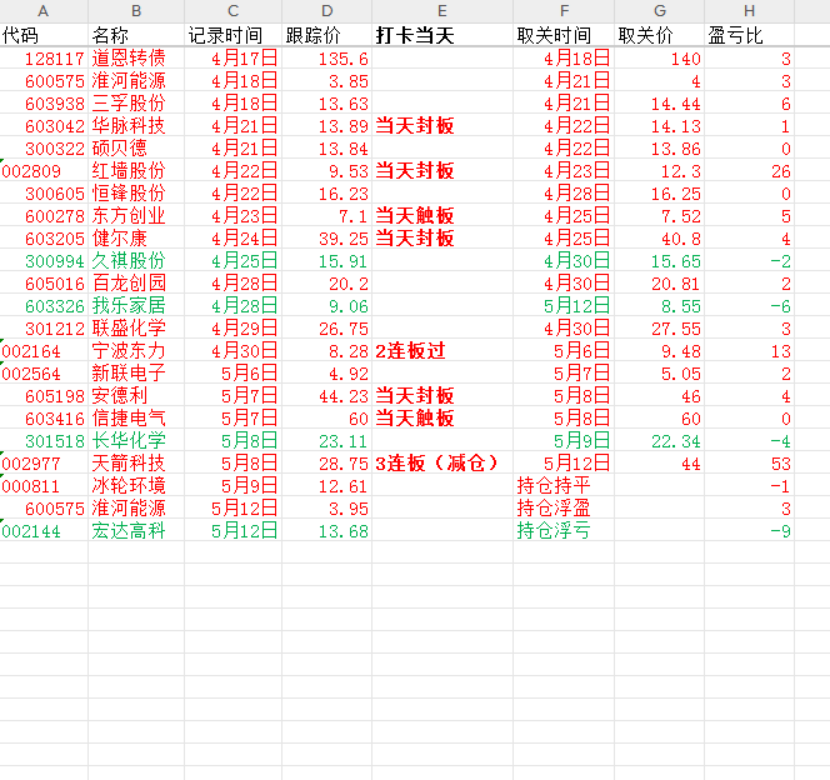
Task: Select the 华脉科技 name cell
Action: pyautogui.click(x=136, y=126)
